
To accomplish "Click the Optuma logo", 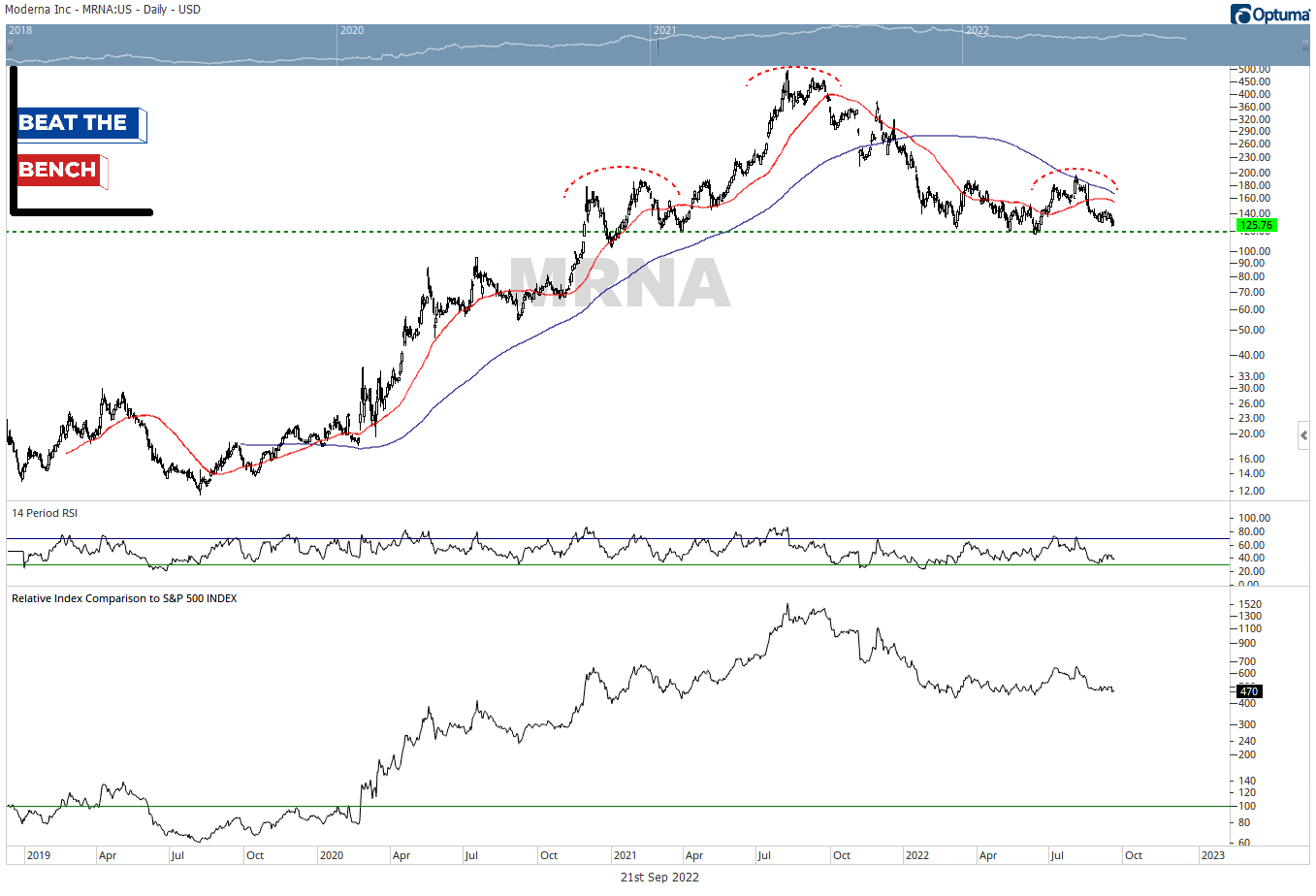I will (x=1270, y=14).
